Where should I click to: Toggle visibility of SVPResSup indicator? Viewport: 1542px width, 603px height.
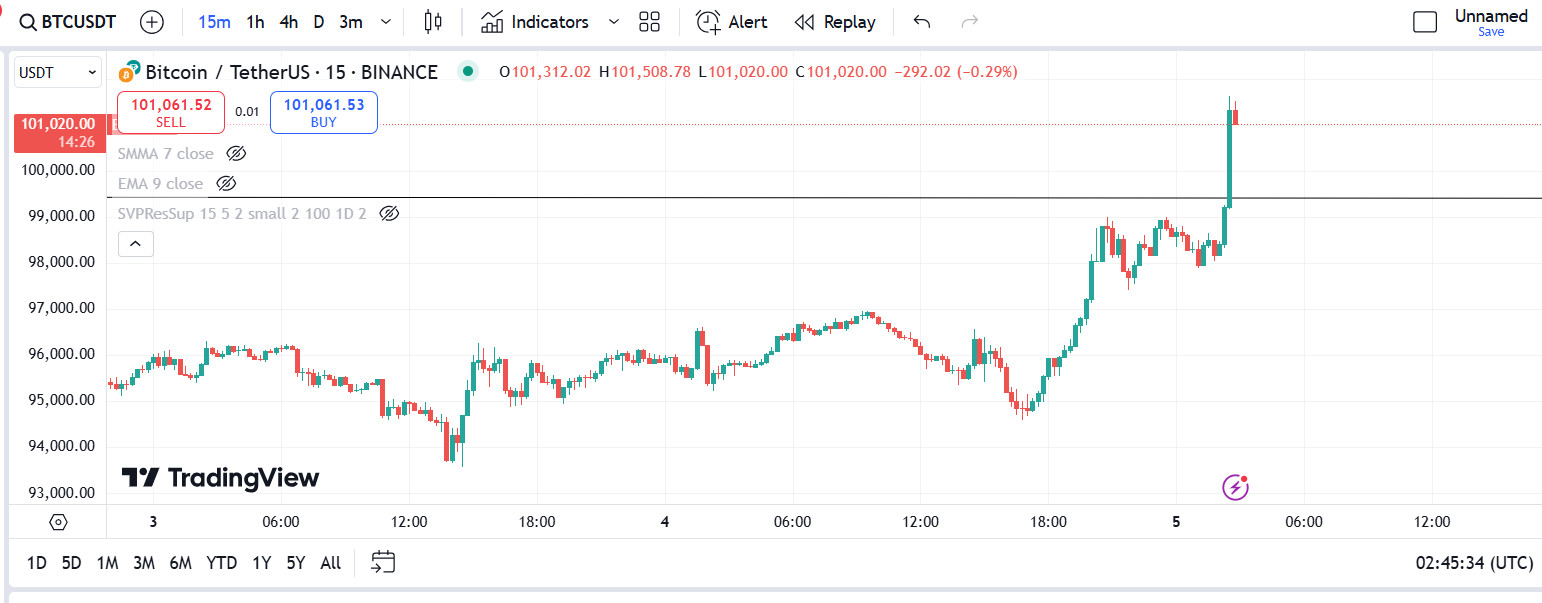point(390,214)
